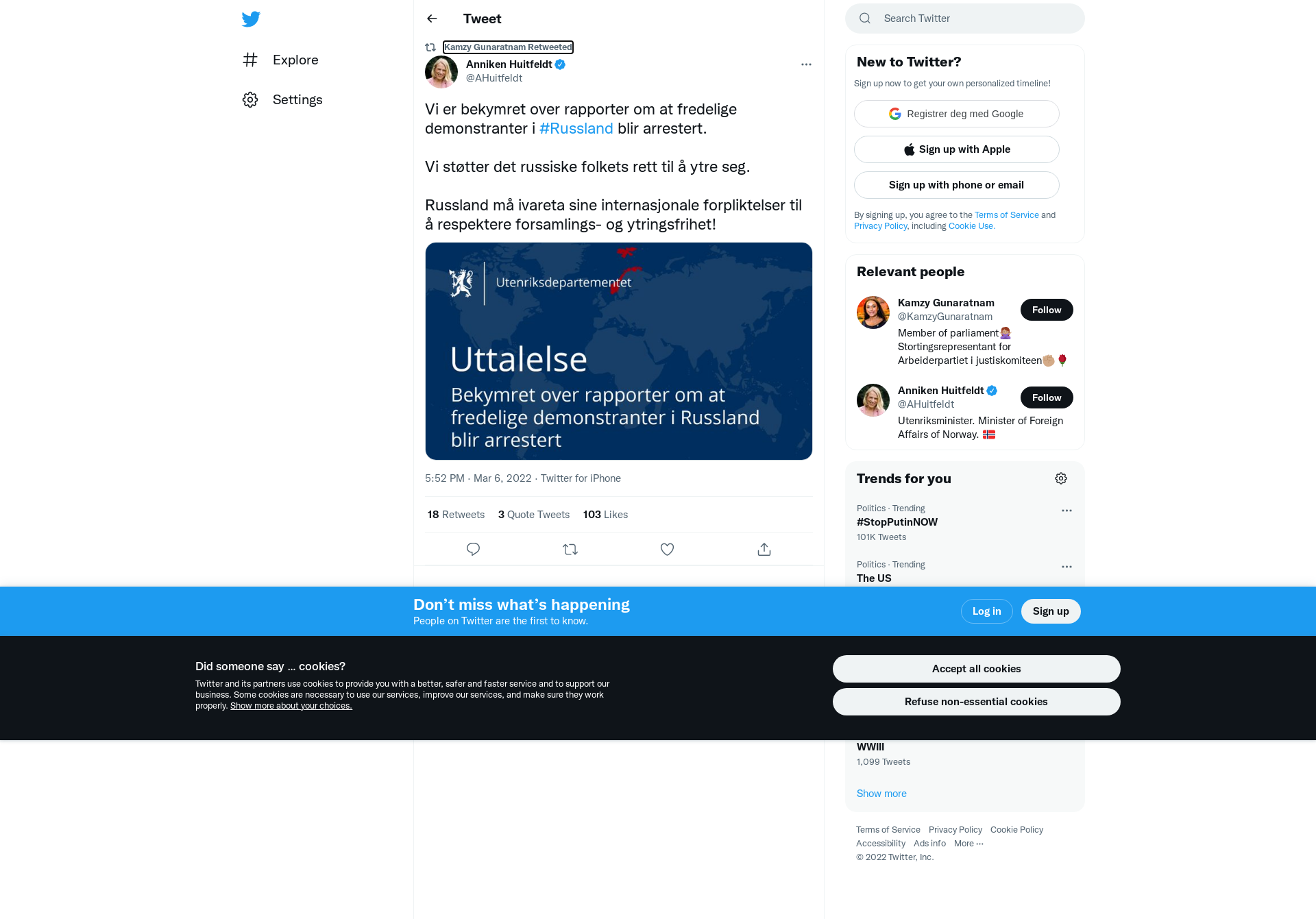Open the tweet's three-dot more menu
1316x919 pixels.
[806, 64]
